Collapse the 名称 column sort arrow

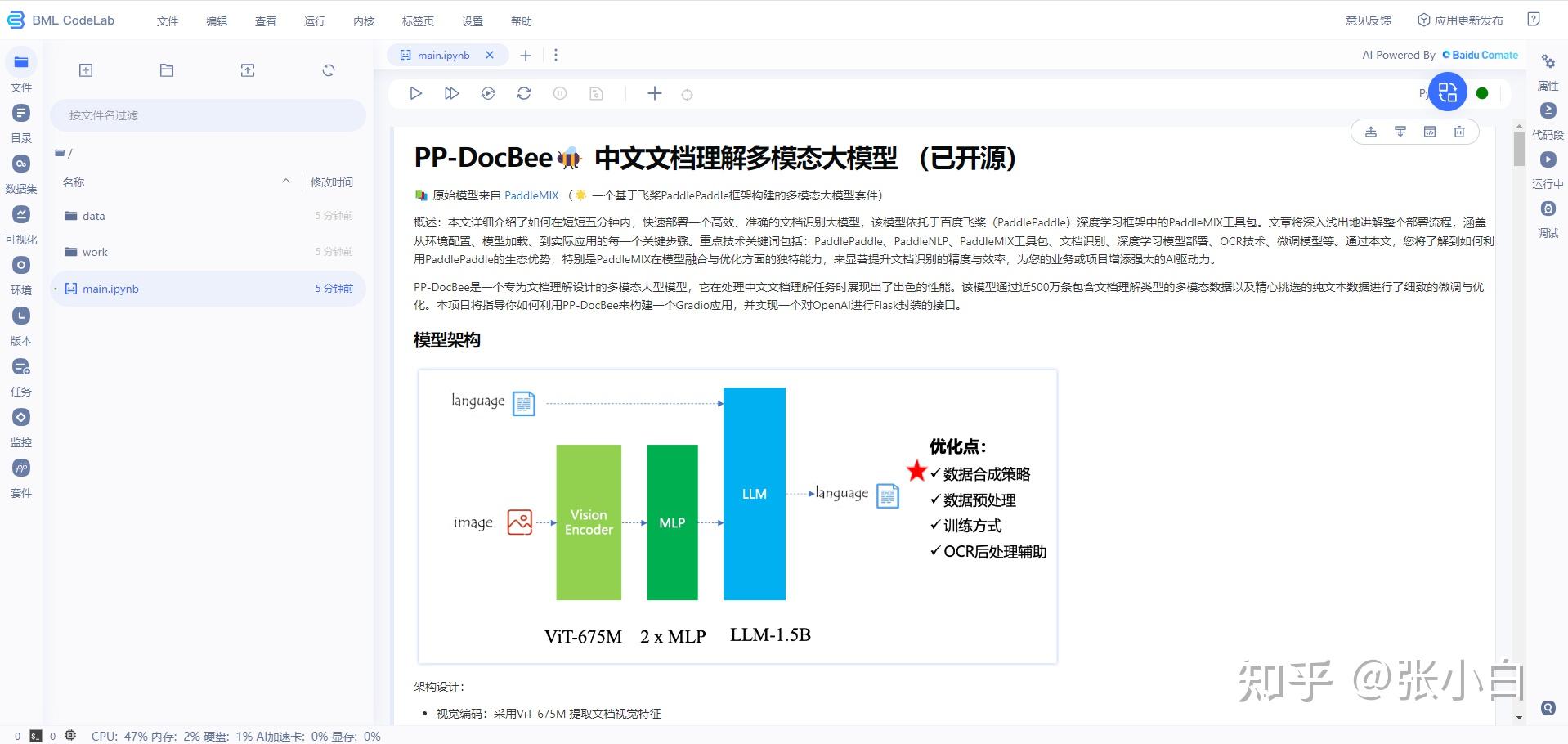pyautogui.click(x=286, y=182)
